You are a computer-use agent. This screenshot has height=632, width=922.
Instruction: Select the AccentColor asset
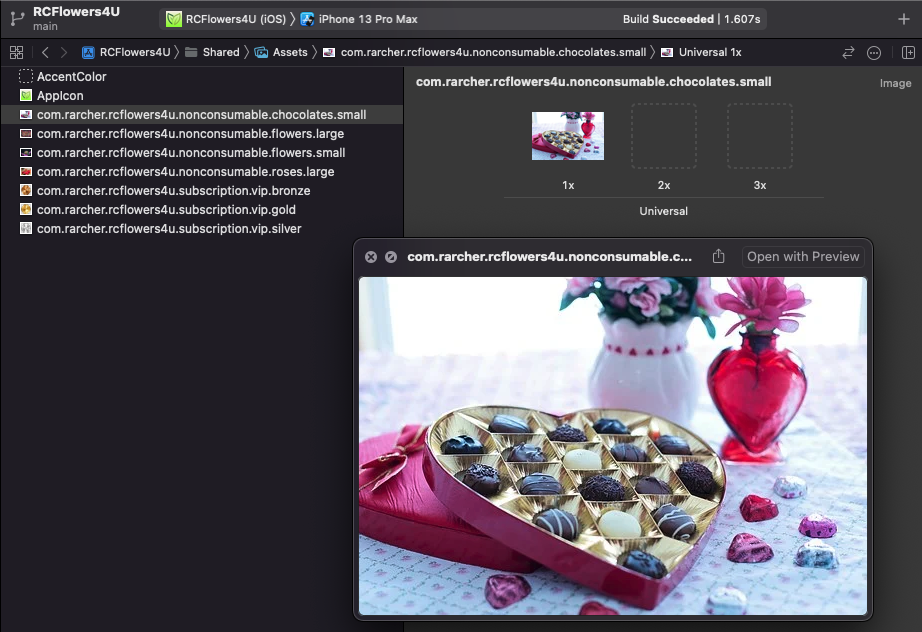point(202,76)
